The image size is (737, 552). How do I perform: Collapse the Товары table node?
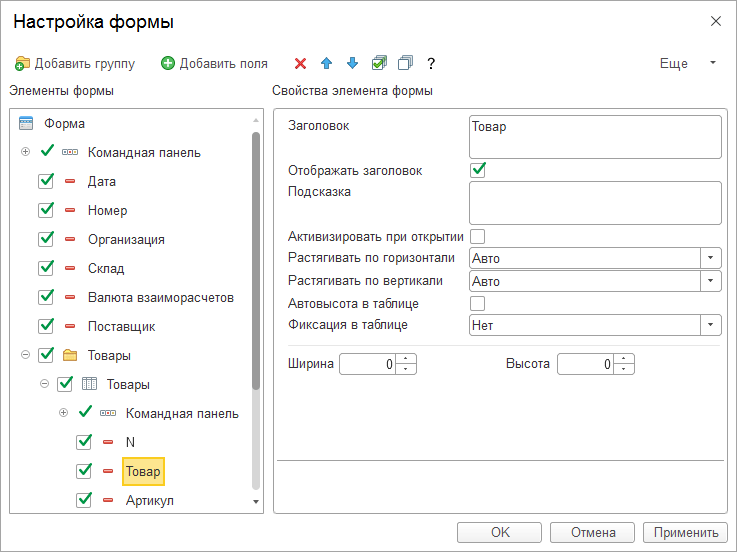(45, 384)
